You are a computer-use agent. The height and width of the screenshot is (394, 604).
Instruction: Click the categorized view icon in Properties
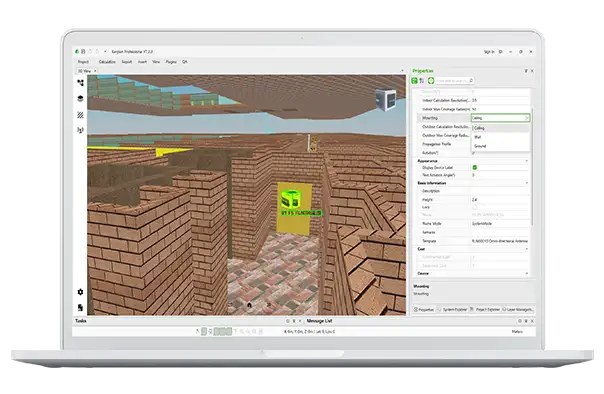tap(414, 80)
